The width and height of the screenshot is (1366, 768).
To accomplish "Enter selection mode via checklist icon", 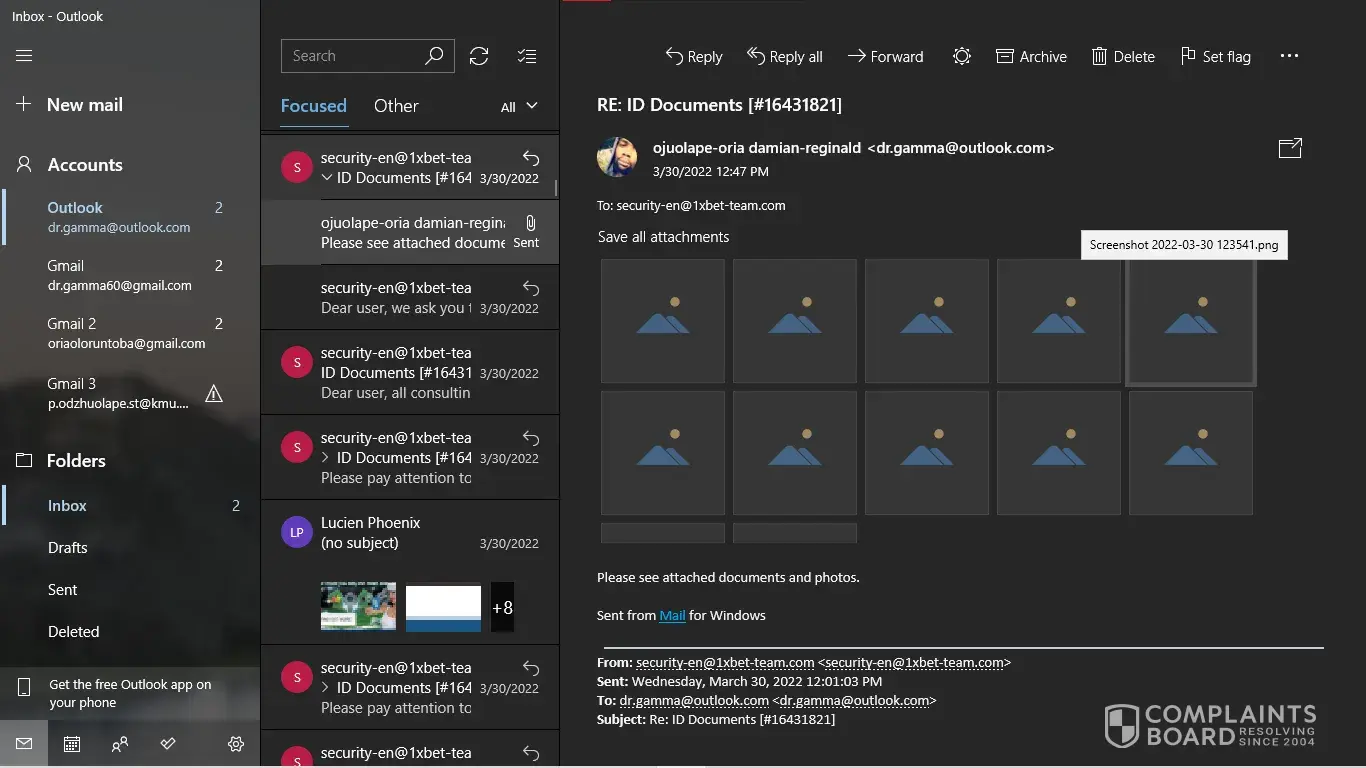I will point(527,56).
